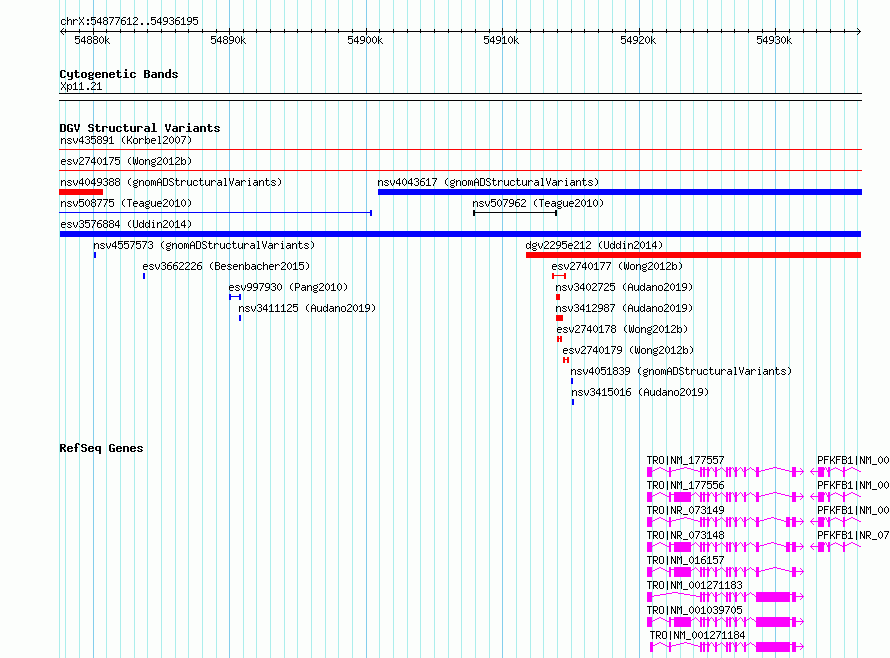Click the RefSeq Genes track title

coord(101,449)
